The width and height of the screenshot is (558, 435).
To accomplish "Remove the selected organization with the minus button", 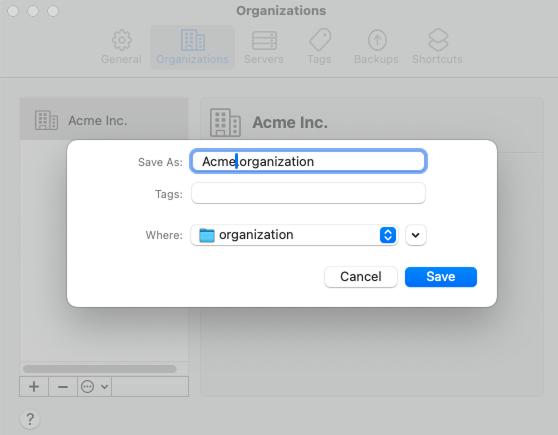I will (x=63, y=386).
